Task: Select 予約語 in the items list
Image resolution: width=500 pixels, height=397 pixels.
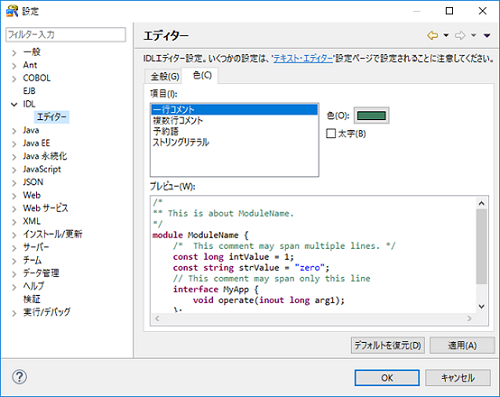Action: tap(166, 131)
